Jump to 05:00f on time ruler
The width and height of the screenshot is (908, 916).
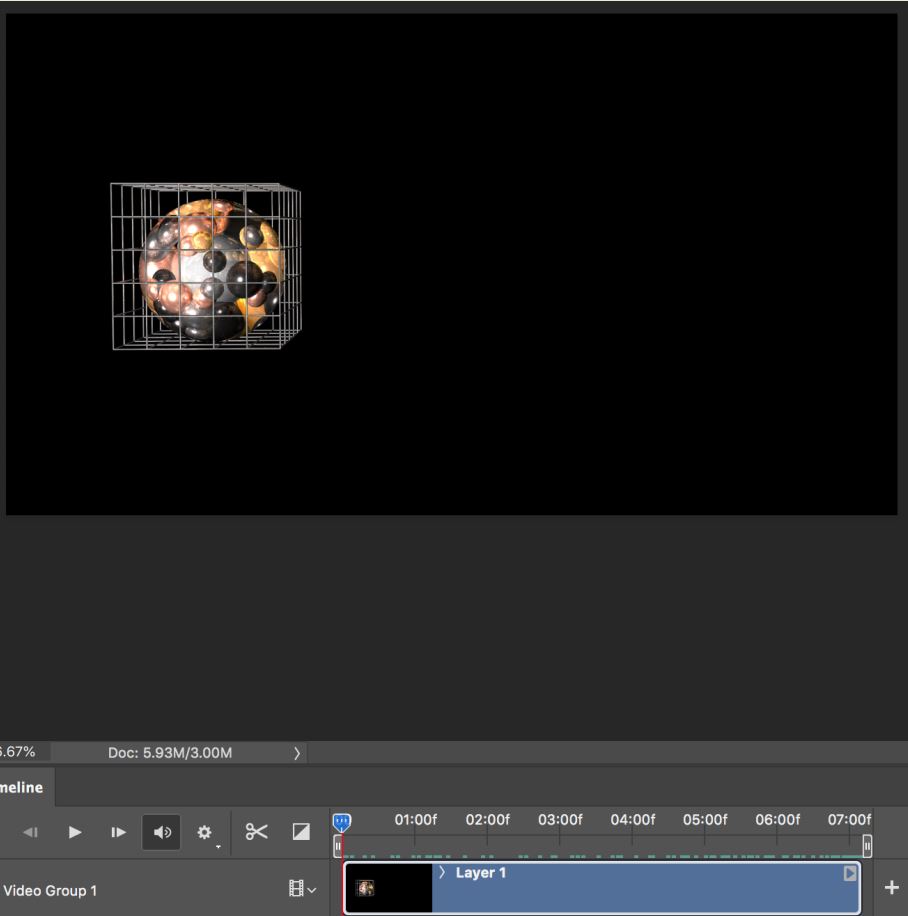(705, 820)
